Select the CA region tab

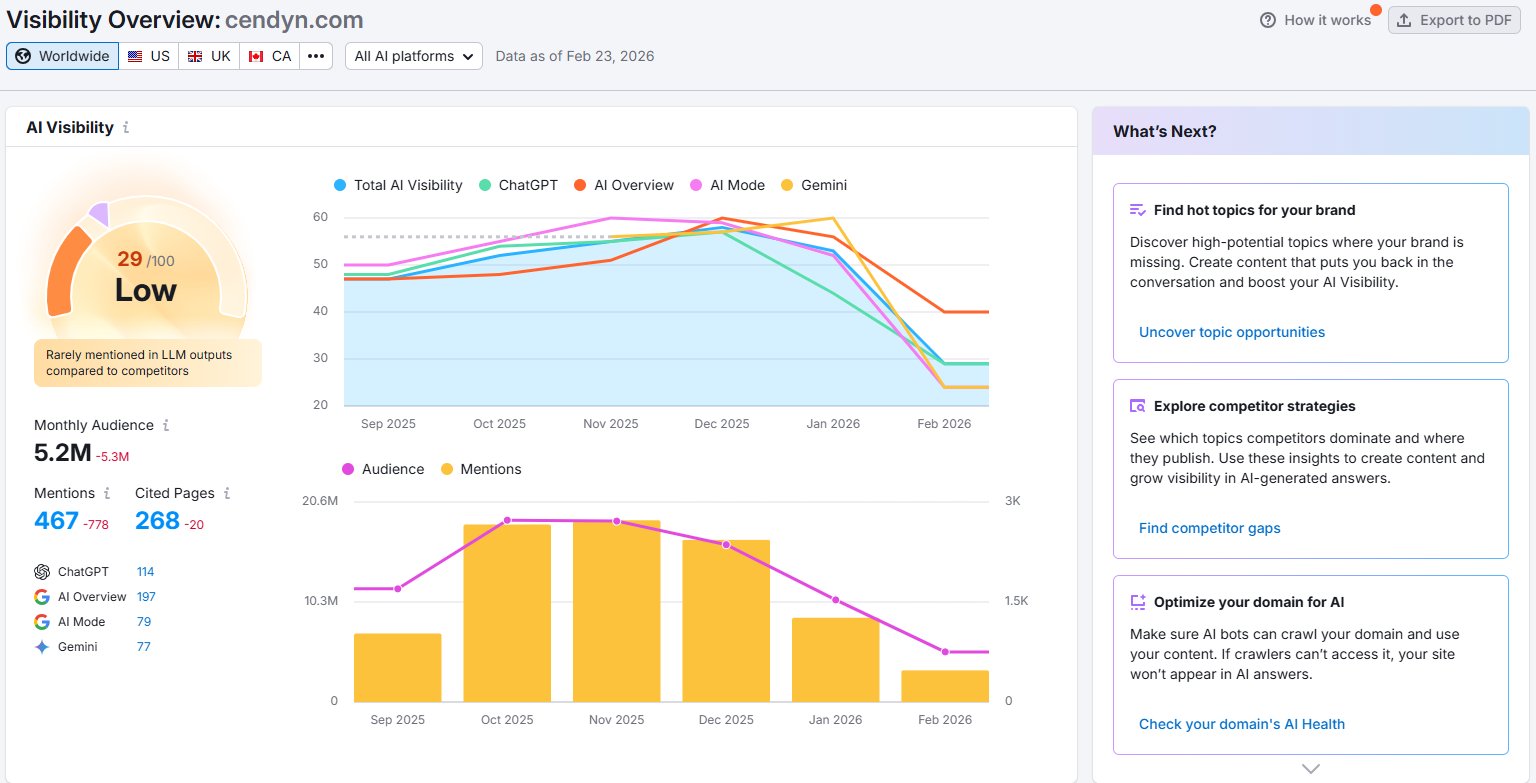[270, 56]
